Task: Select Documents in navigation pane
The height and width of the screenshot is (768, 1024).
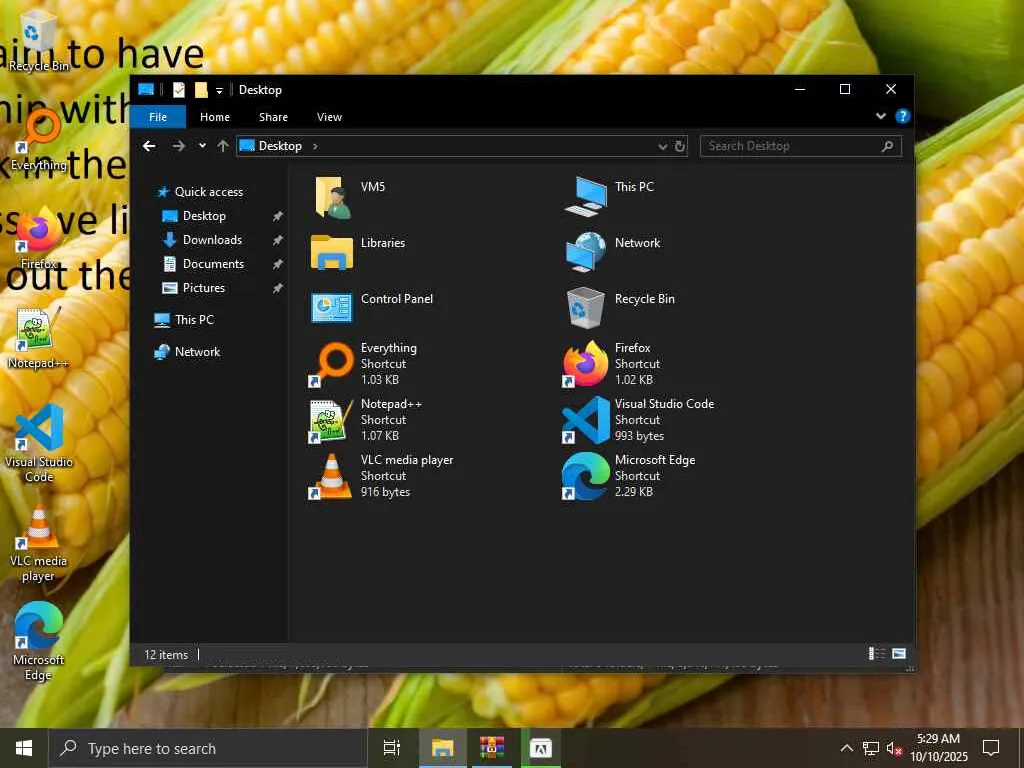Action: pyautogui.click(x=204, y=264)
